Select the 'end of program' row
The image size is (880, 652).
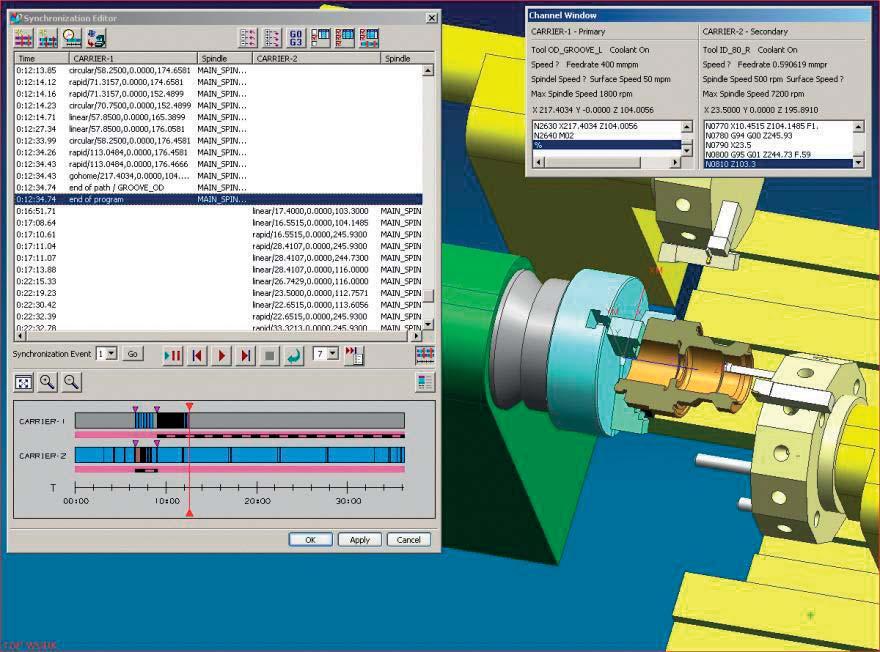tap(218, 199)
